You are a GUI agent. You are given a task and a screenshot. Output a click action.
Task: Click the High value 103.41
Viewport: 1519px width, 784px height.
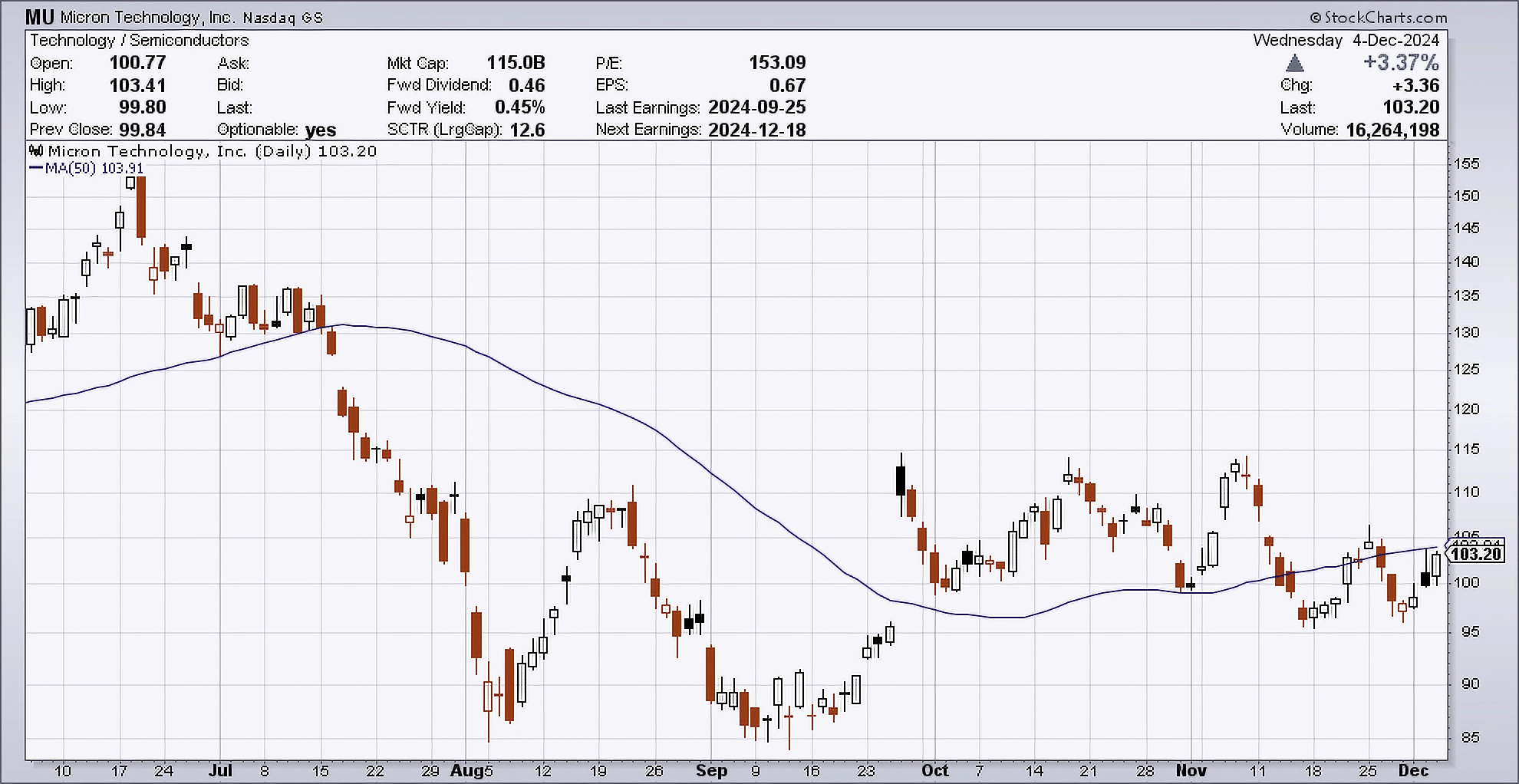click(137, 85)
